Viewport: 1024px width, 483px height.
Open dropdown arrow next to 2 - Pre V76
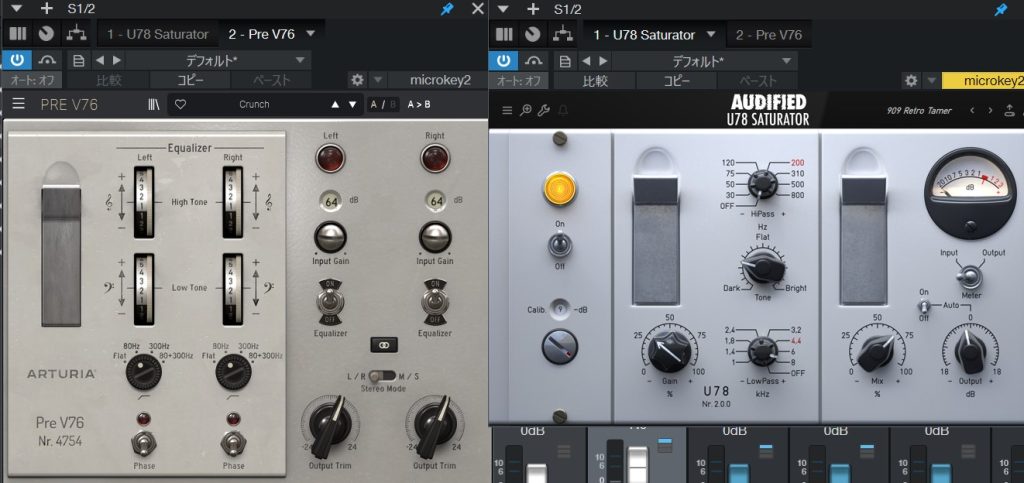(x=310, y=34)
